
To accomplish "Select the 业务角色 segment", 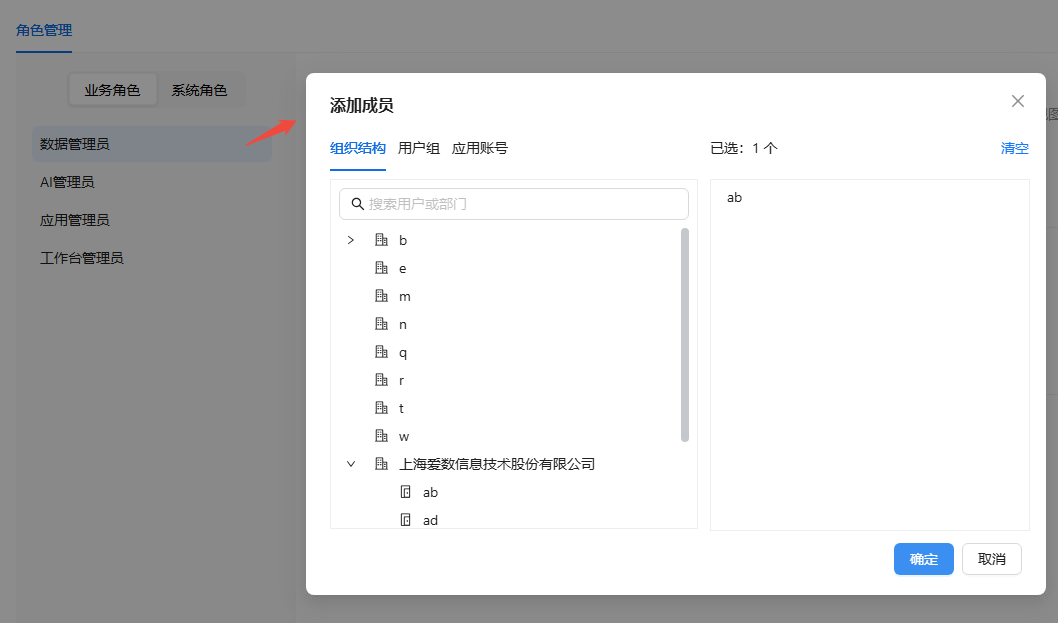I will pyautogui.click(x=112, y=90).
